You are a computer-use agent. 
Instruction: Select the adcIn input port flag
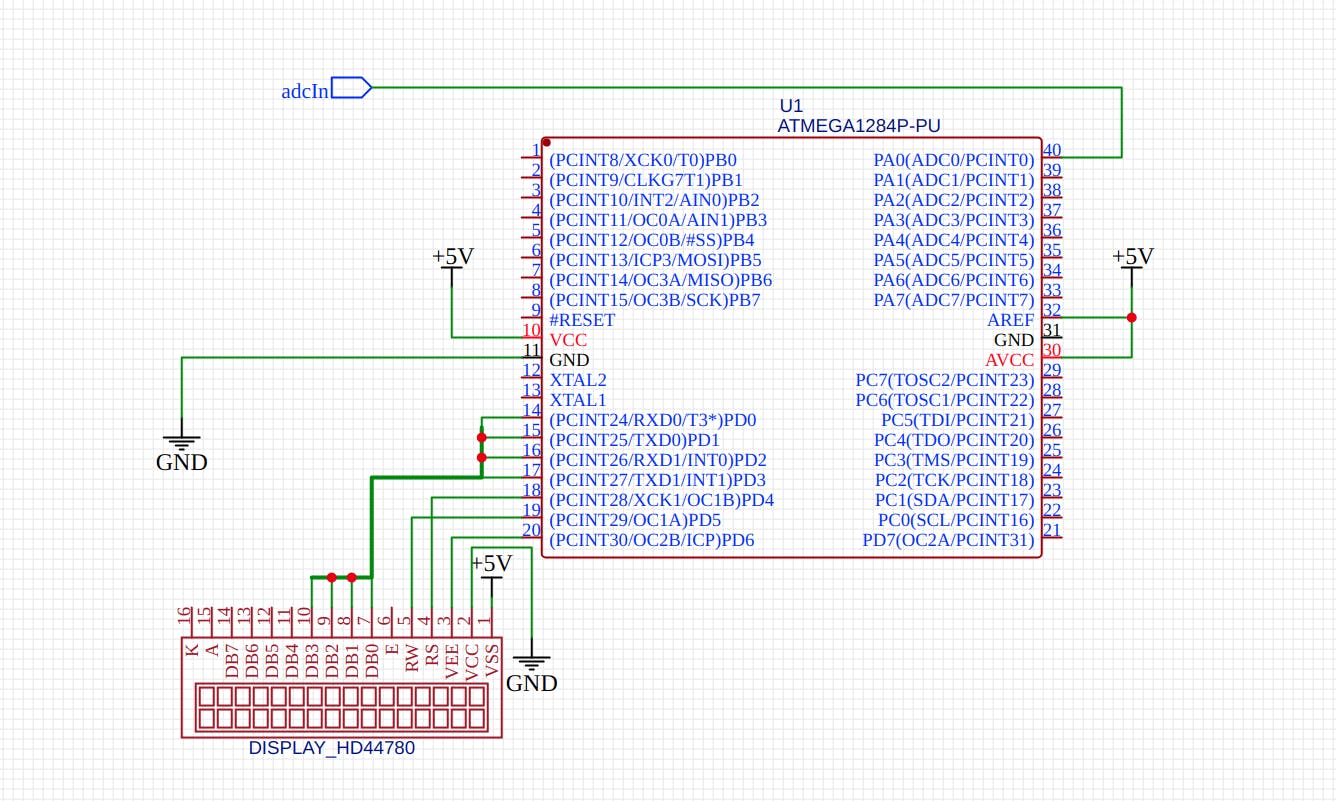pos(352,87)
